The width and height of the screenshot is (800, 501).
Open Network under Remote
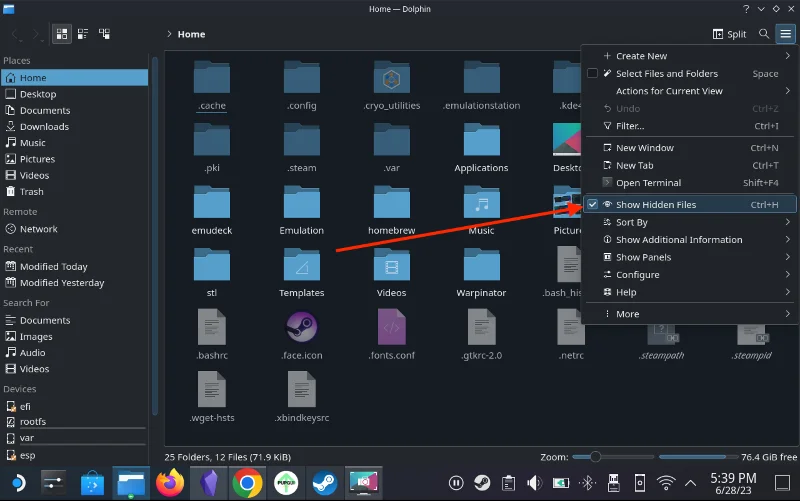75,229
